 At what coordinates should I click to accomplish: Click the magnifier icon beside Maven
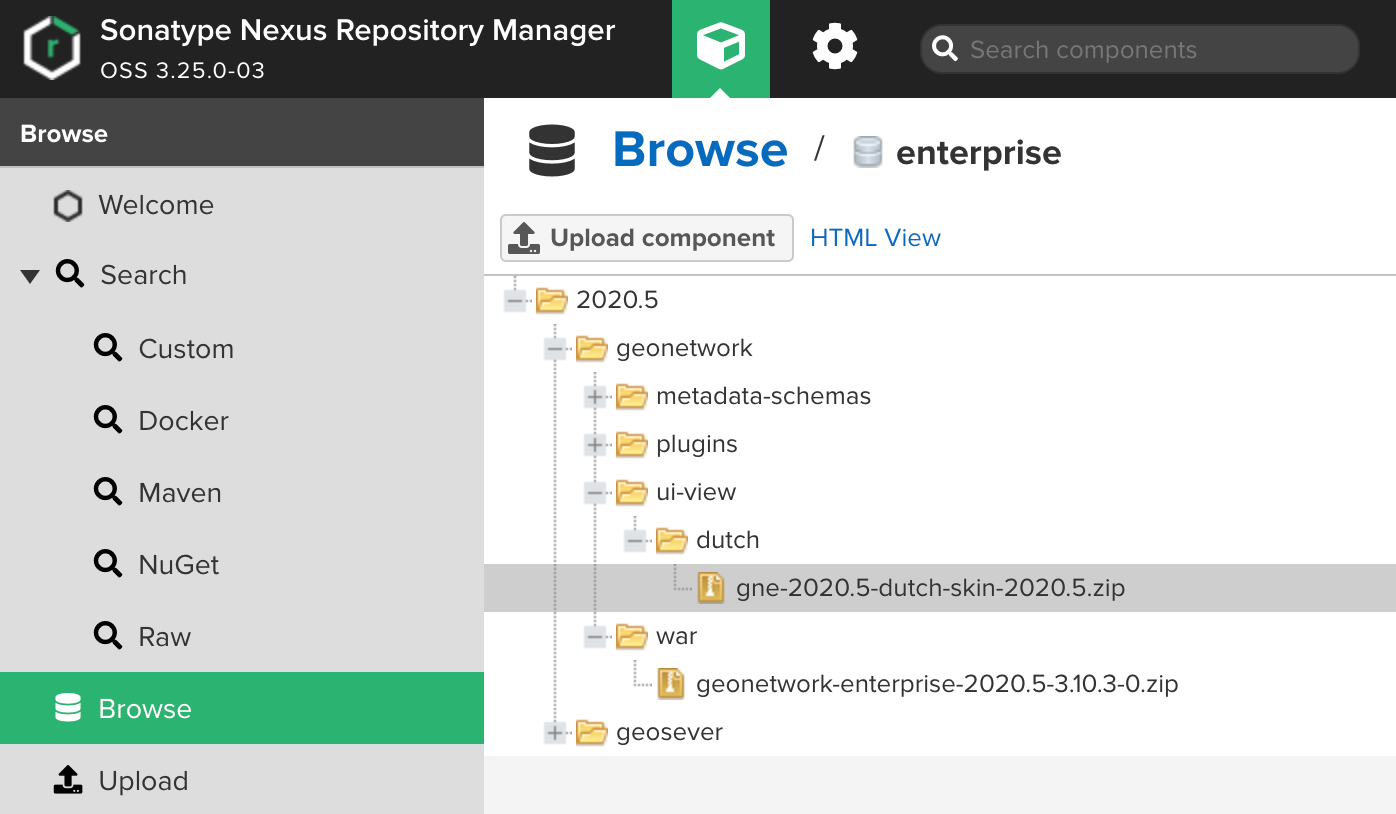pyautogui.click(x=108, y=492)
